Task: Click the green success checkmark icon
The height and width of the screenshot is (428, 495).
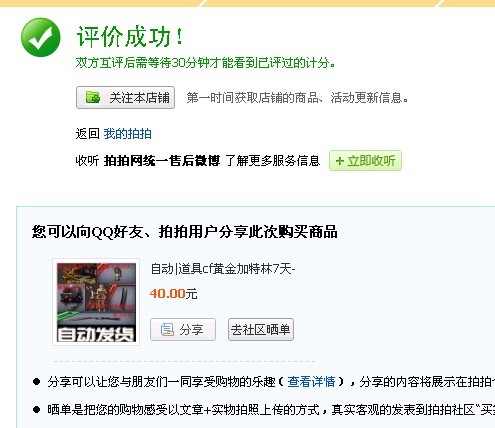Action: point(41,37)
